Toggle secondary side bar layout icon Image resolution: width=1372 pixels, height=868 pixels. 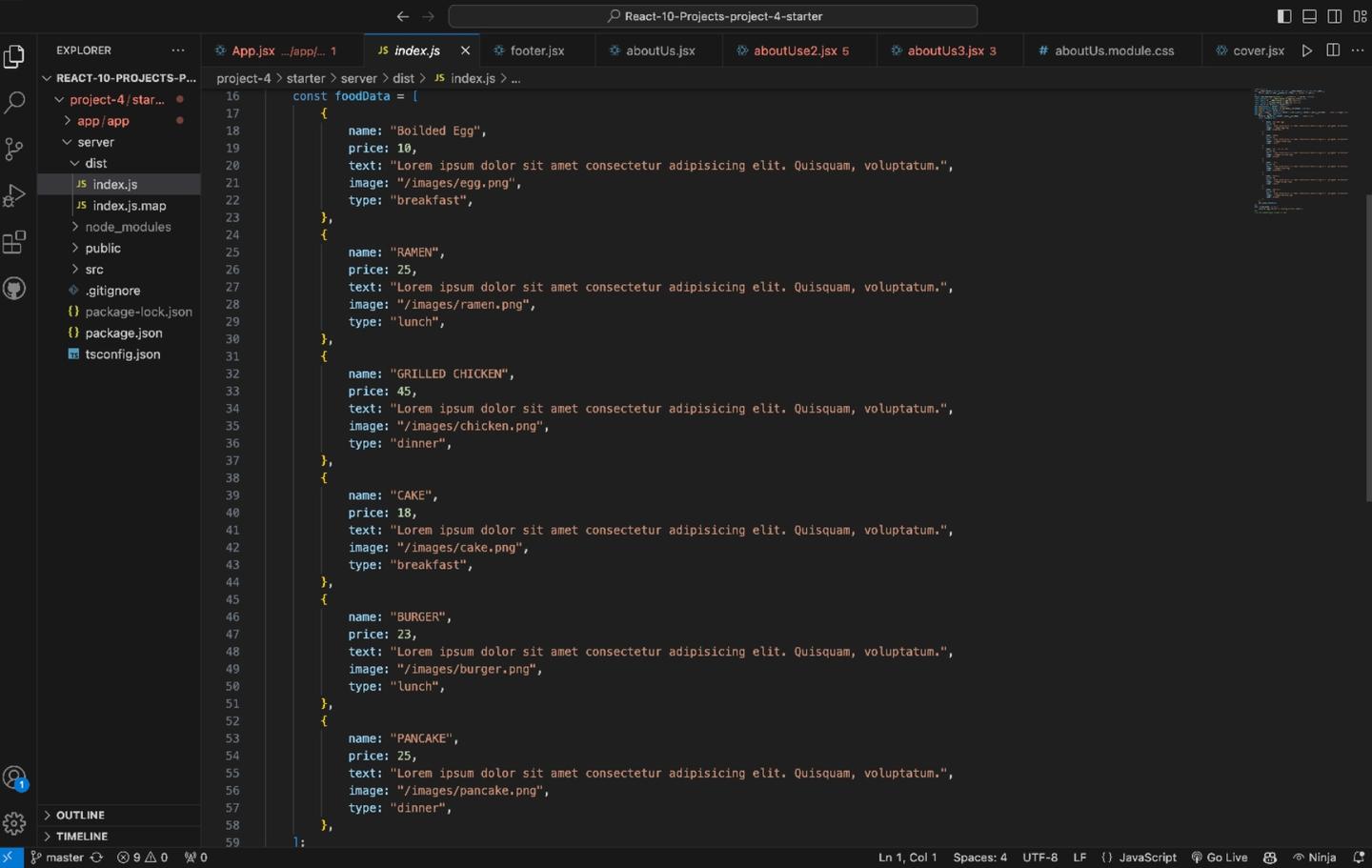(x=1335, y=16)
